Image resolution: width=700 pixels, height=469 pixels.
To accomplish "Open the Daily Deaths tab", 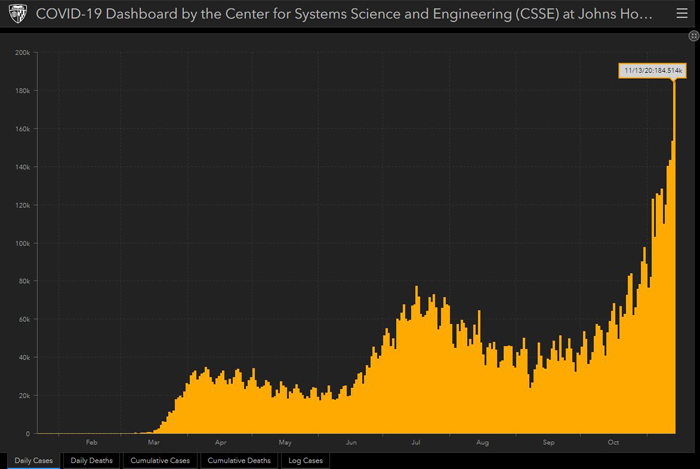I will [x=92, y=461].
